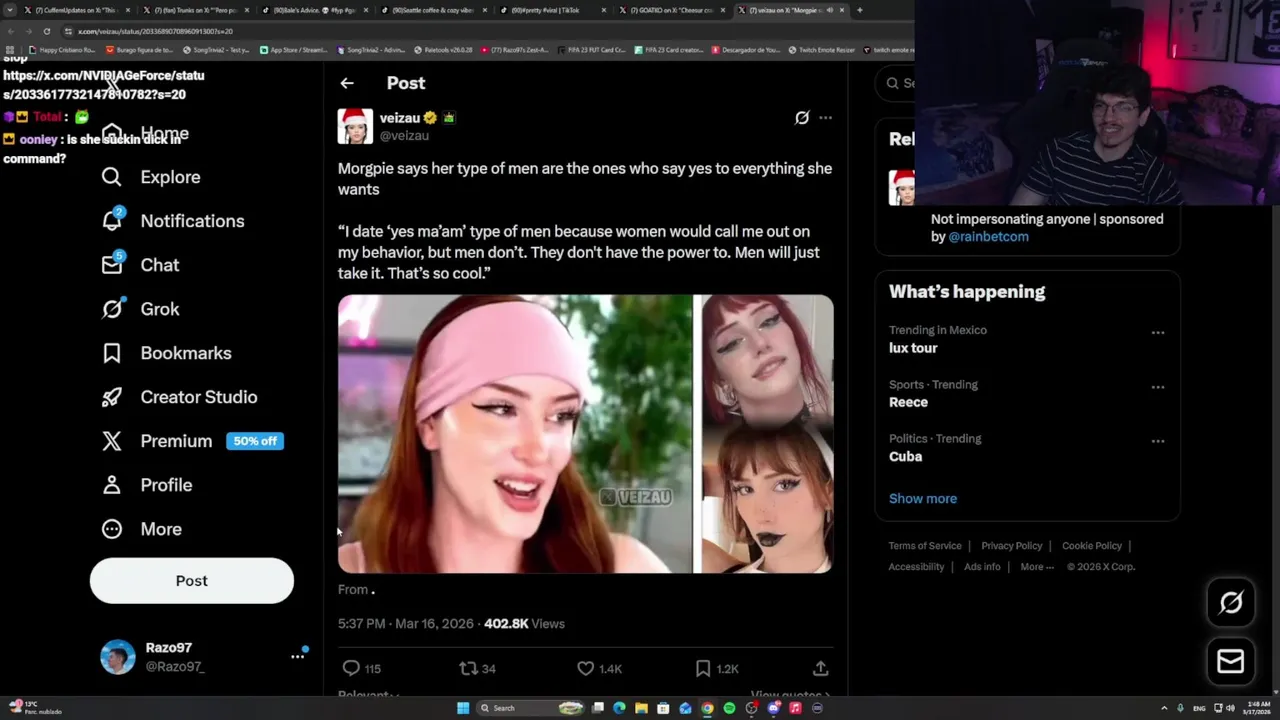Open Twitch Emote Resizer bookmark
Viewport: 1280px width, 720px height.
click(821, 49)
